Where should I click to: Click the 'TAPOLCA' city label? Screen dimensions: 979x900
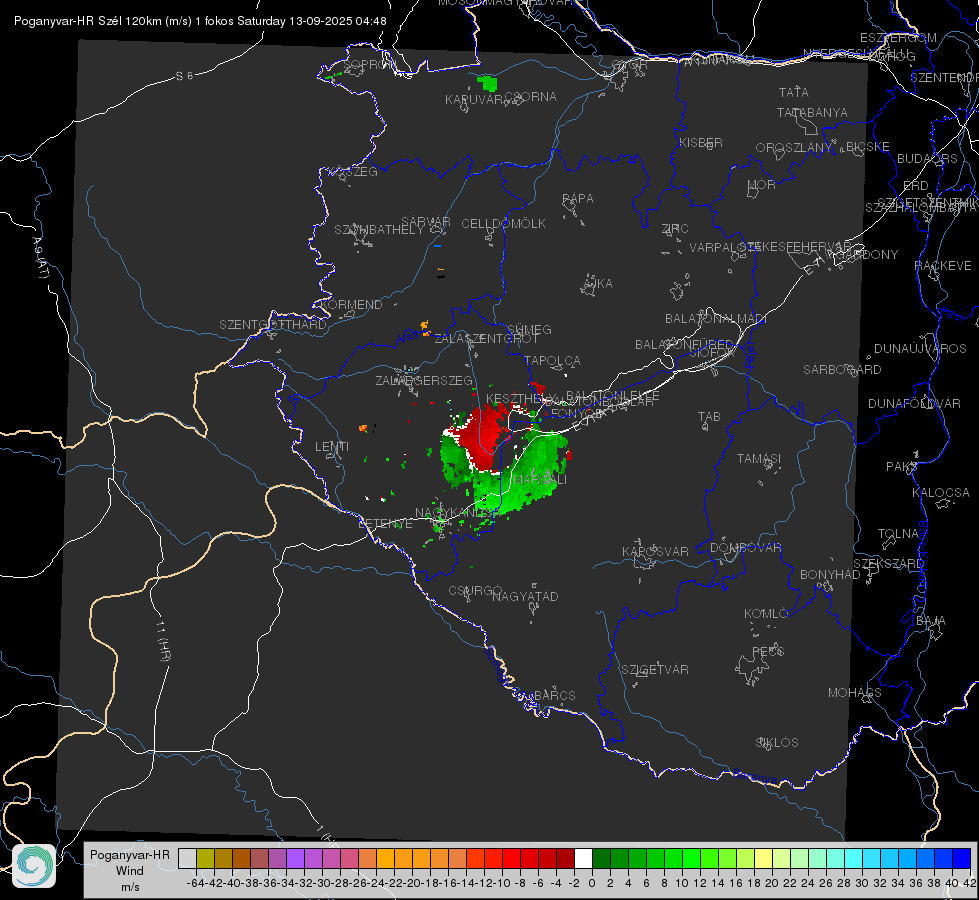coord(552,360)
